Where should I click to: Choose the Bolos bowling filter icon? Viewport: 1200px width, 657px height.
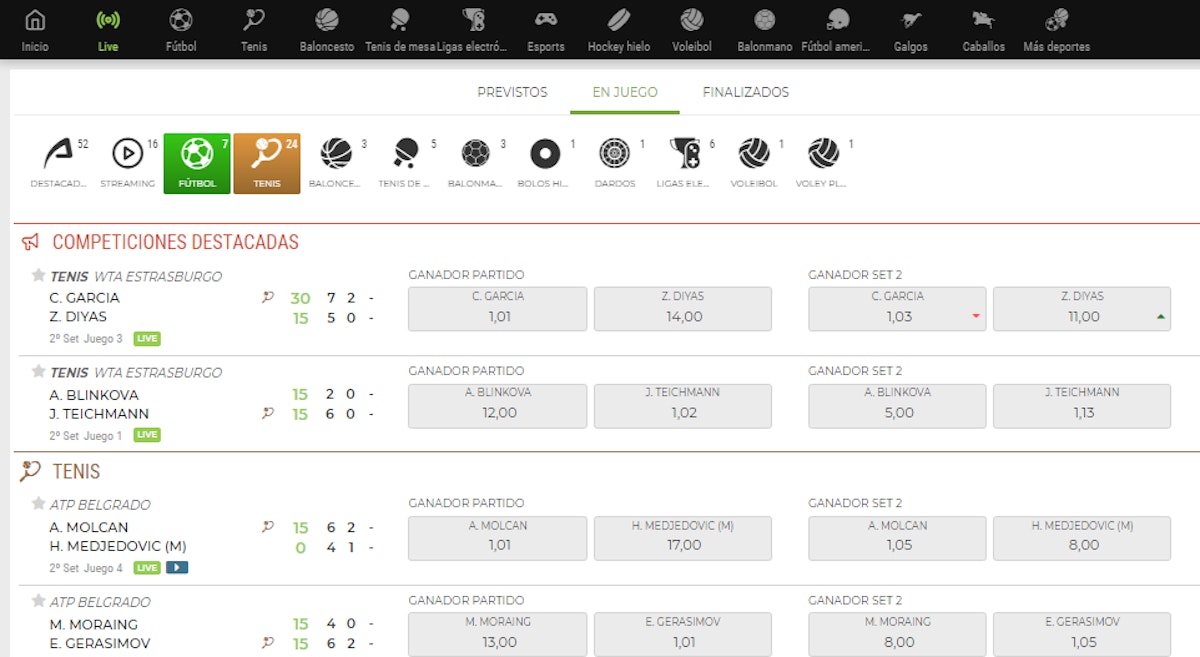click(545, 154)
